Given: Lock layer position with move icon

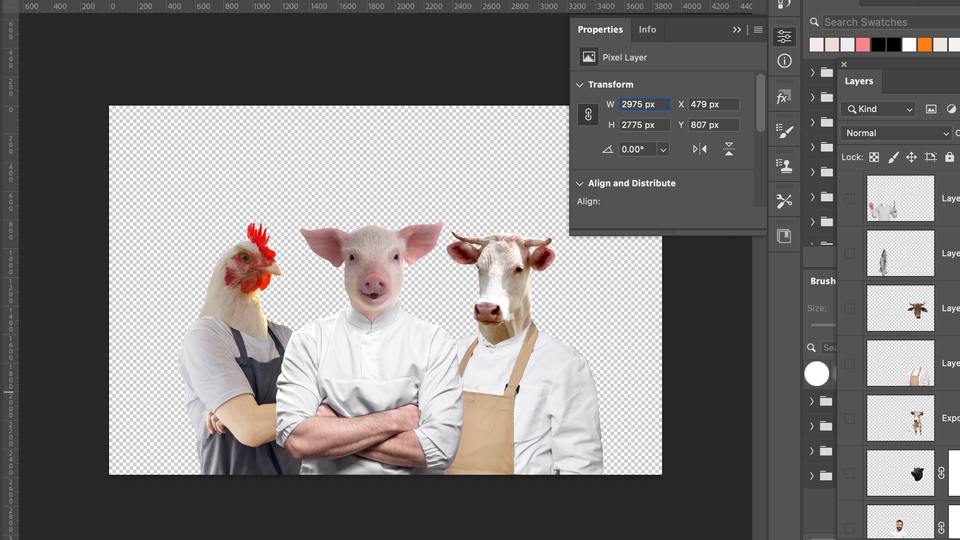Looking at the screenshot, I should [912, 157].
